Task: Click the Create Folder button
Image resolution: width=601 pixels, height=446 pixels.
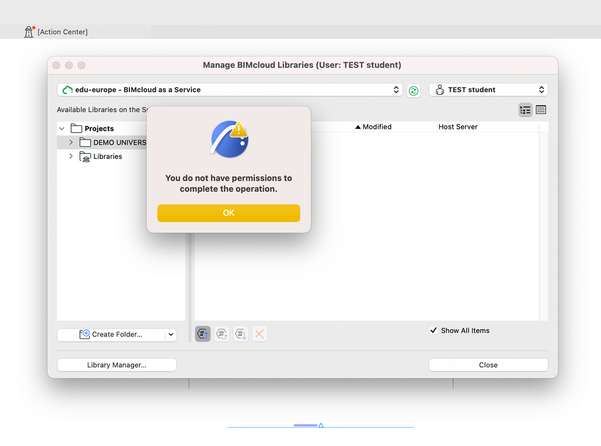Action: point(112,334)
